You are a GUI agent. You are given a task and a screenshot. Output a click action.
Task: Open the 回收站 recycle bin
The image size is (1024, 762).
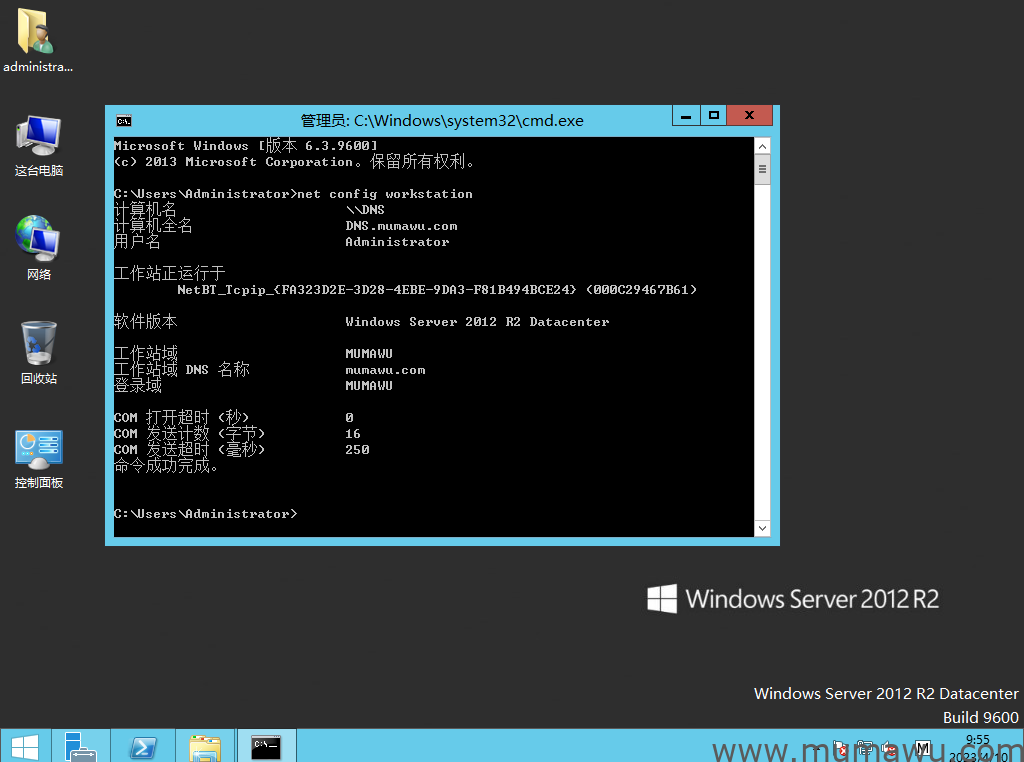click(38, 345)
